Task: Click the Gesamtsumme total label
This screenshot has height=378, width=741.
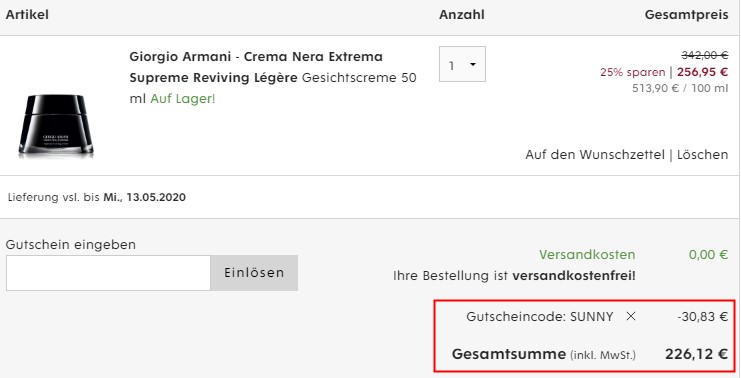Action: coord(508,354)
